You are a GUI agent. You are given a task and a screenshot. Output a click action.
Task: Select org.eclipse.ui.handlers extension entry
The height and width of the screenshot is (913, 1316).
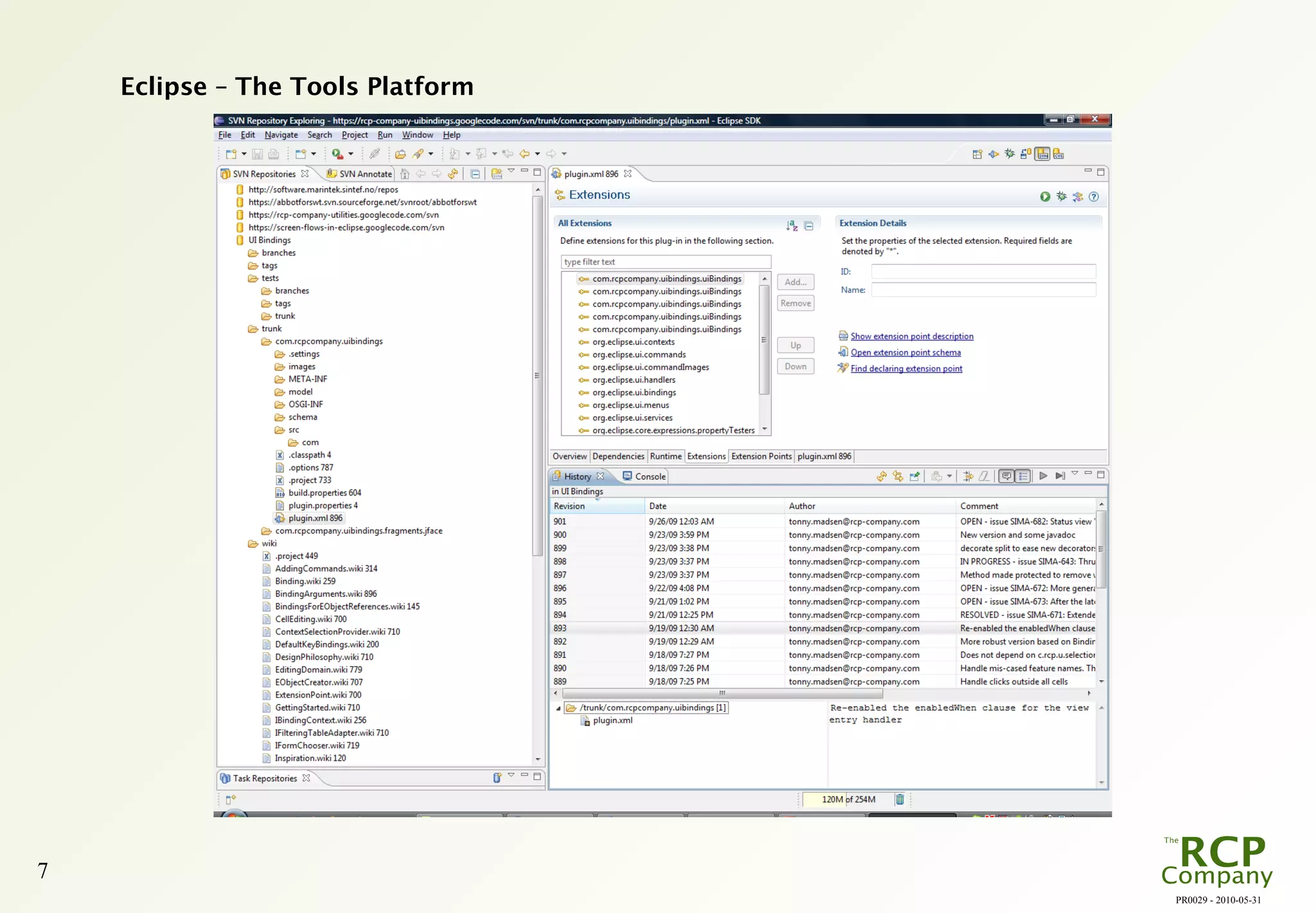pos(634,380)
